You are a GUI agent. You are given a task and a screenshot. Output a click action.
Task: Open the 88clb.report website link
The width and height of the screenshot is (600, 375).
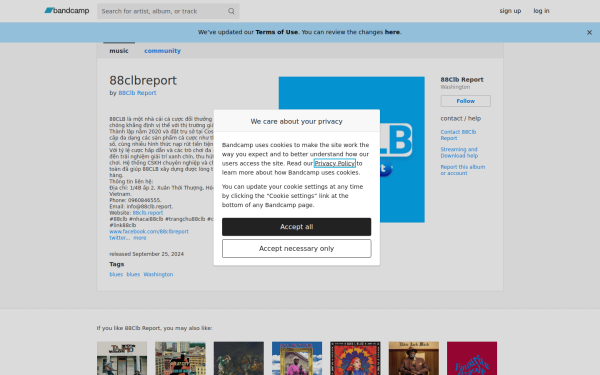click(148, 213)
